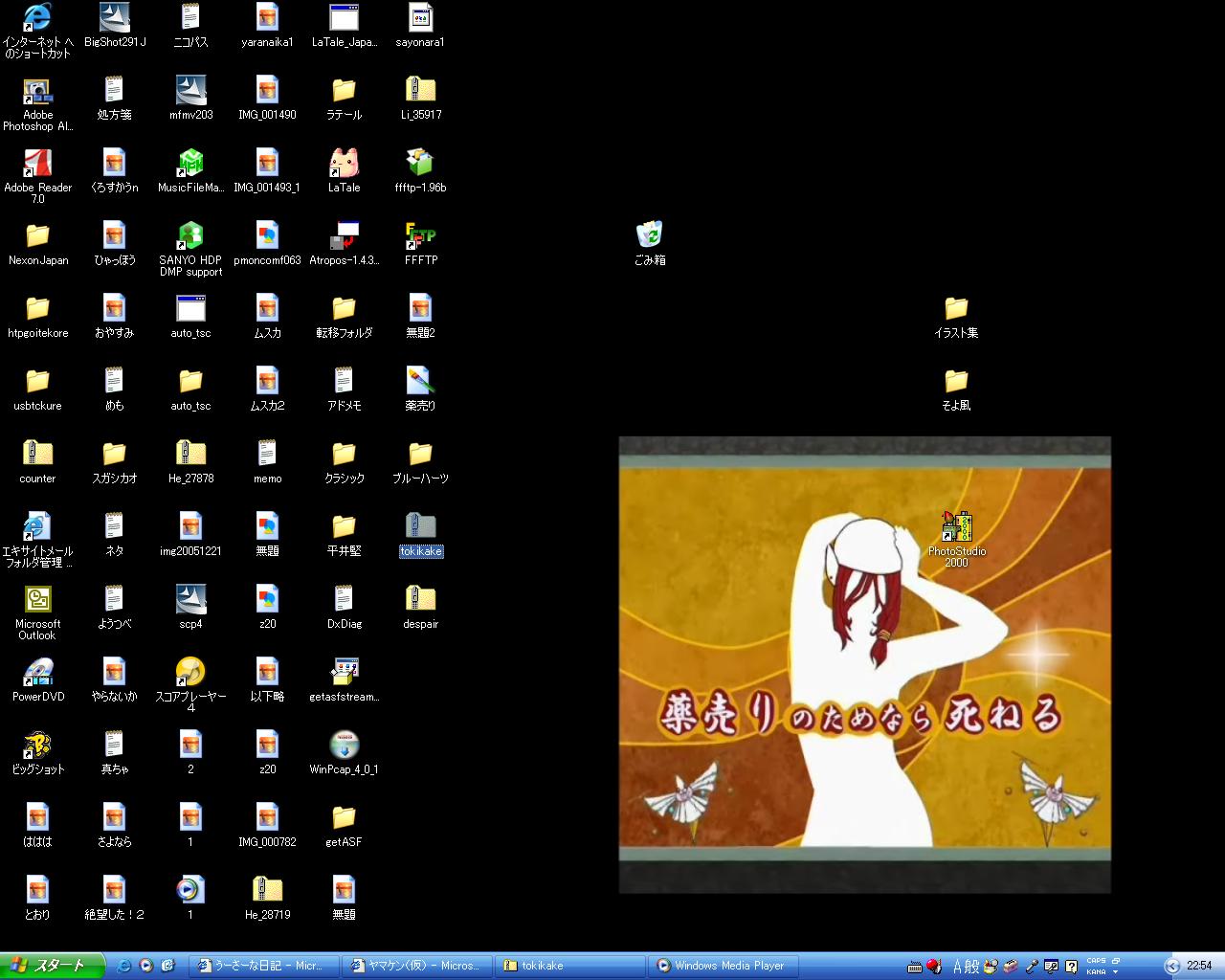Open Adobe Photoshop Album shortcut

pos(38,103)
